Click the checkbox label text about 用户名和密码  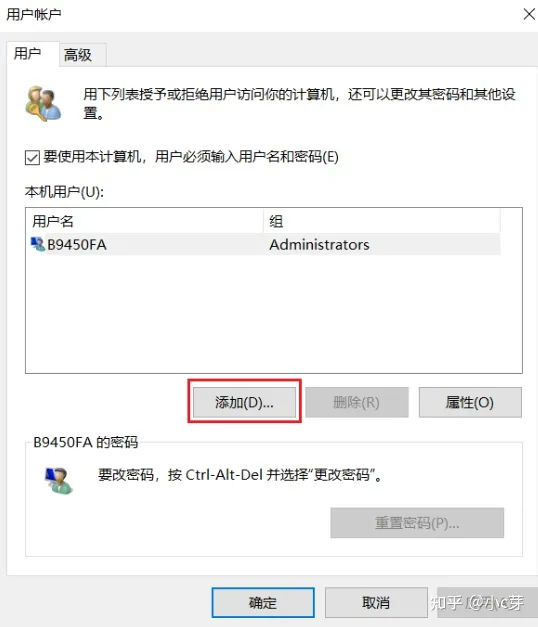191,157
